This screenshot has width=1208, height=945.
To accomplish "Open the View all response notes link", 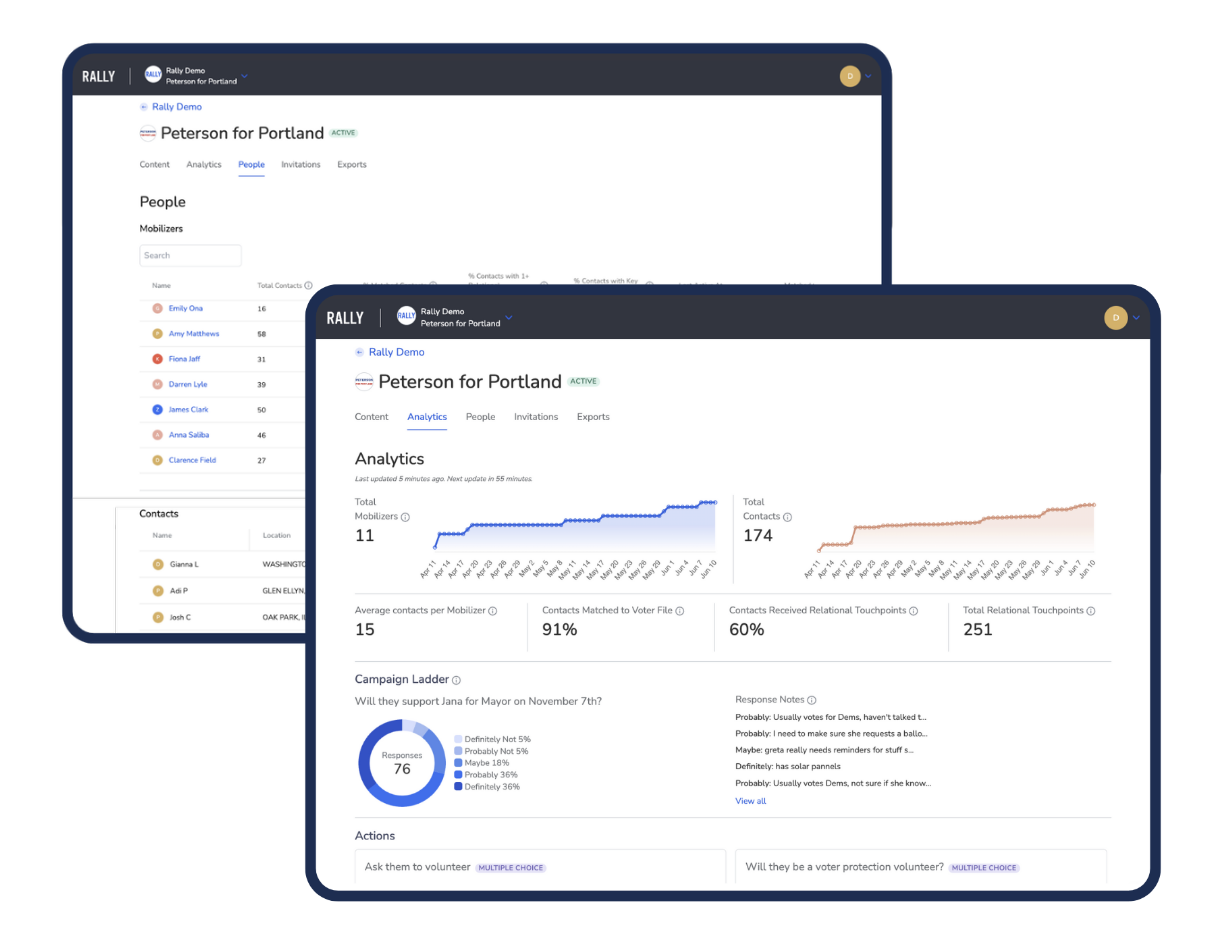I will coord(750,801).
